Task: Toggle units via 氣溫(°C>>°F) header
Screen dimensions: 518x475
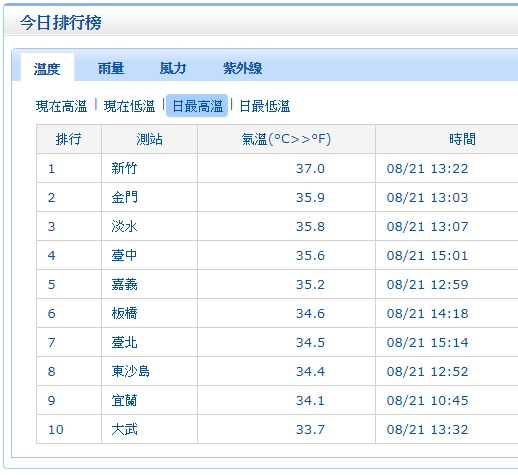Action: (x=286, y=139)
